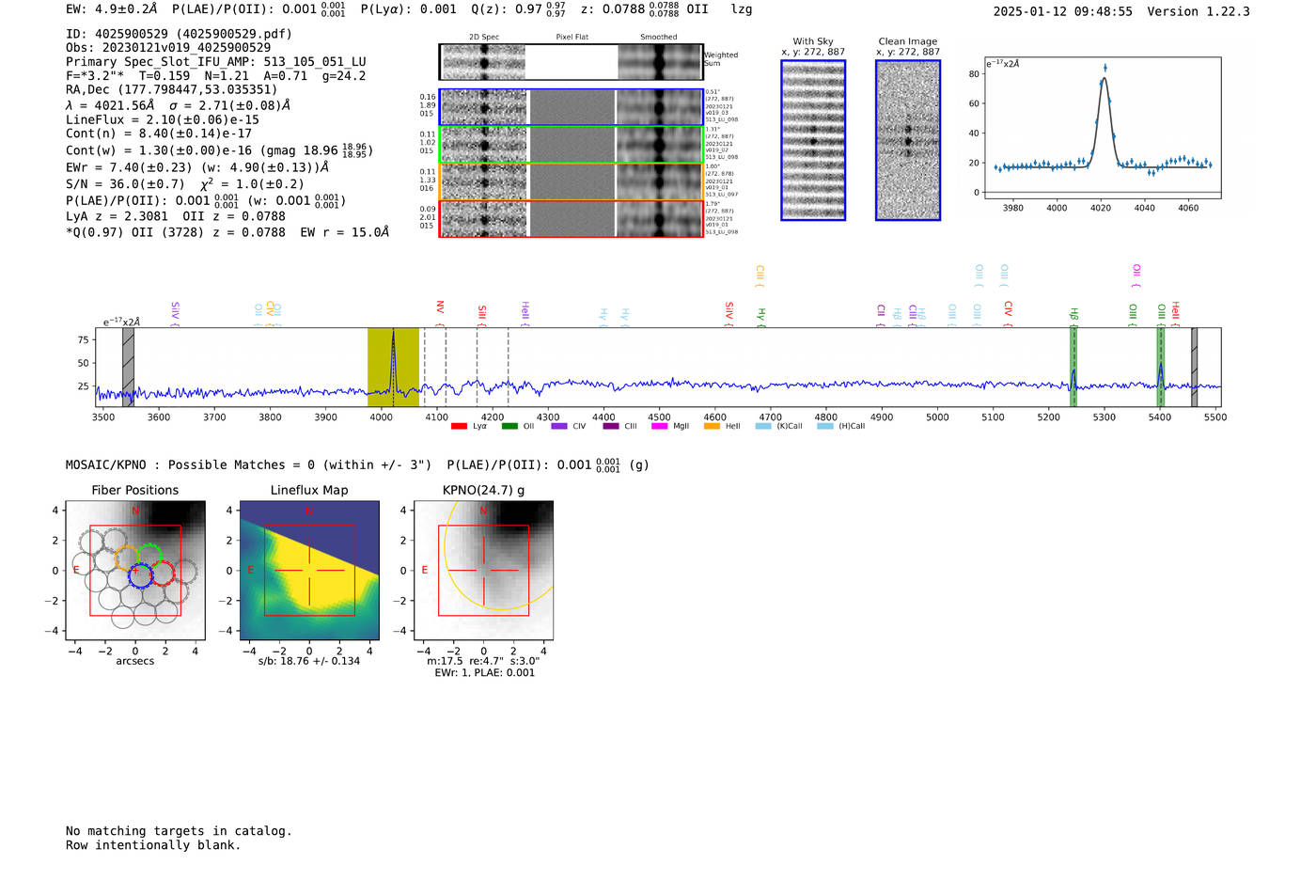The height and width of the screenshot is (896, 1316).
Task: Click the green Hβ band in spectrum
Action: [1073, 367]
